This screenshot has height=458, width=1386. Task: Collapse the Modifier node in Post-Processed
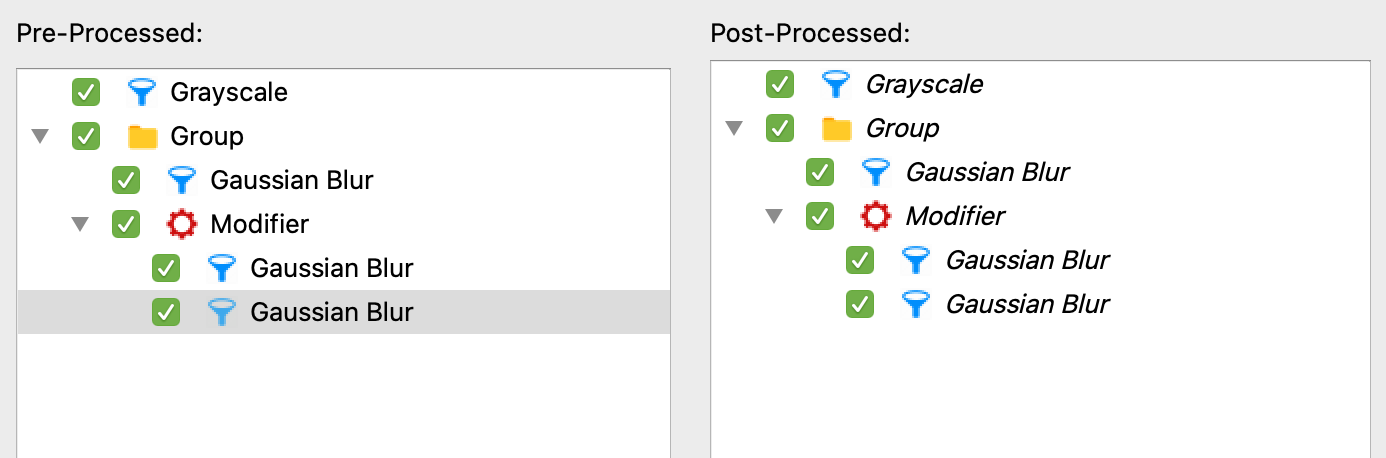[773, 216]
